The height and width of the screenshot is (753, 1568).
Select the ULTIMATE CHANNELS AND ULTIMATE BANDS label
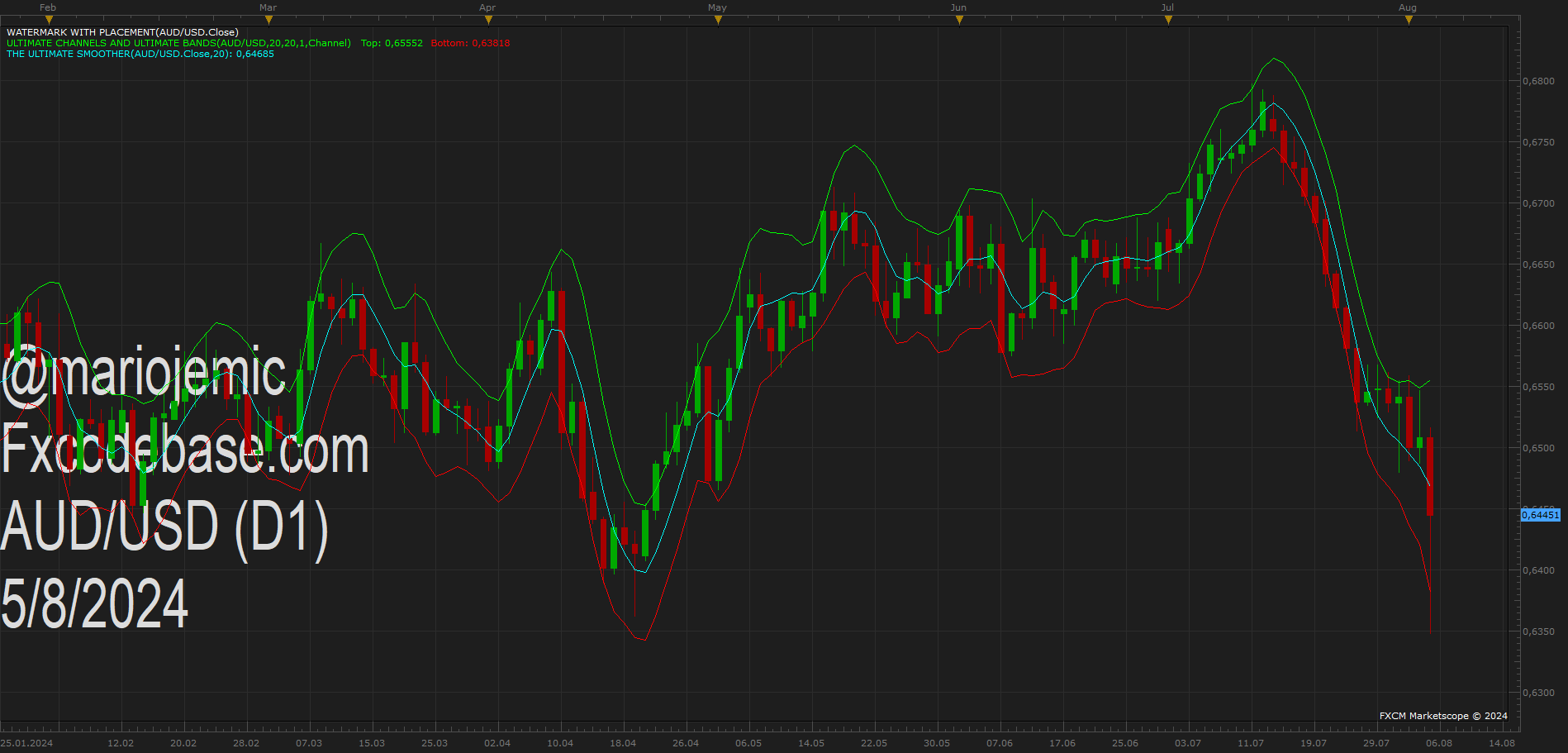pos(178,43)
